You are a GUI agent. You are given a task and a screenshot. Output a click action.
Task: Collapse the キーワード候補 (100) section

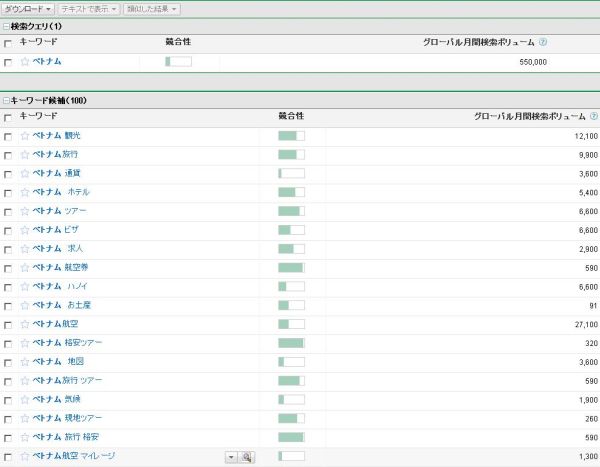pyautogui.click(x=6, y=101)
